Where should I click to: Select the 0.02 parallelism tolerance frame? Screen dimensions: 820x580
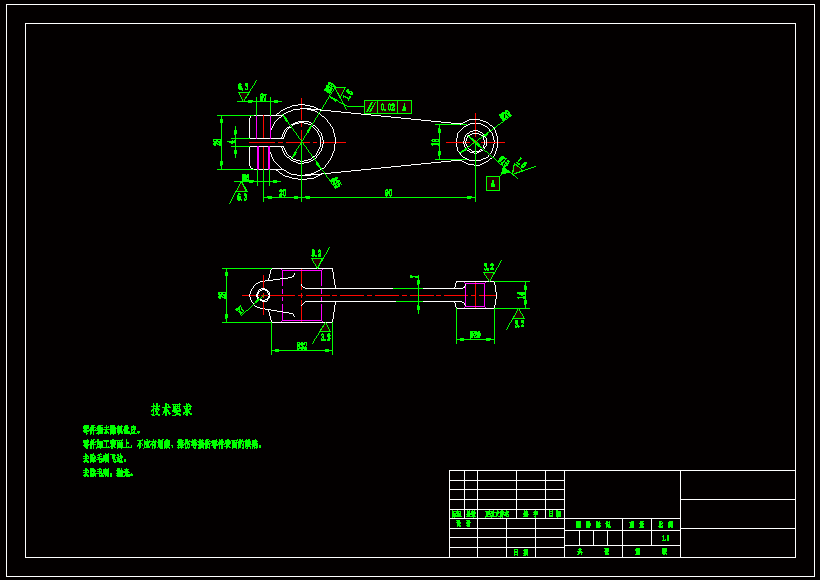coord(388,107)
